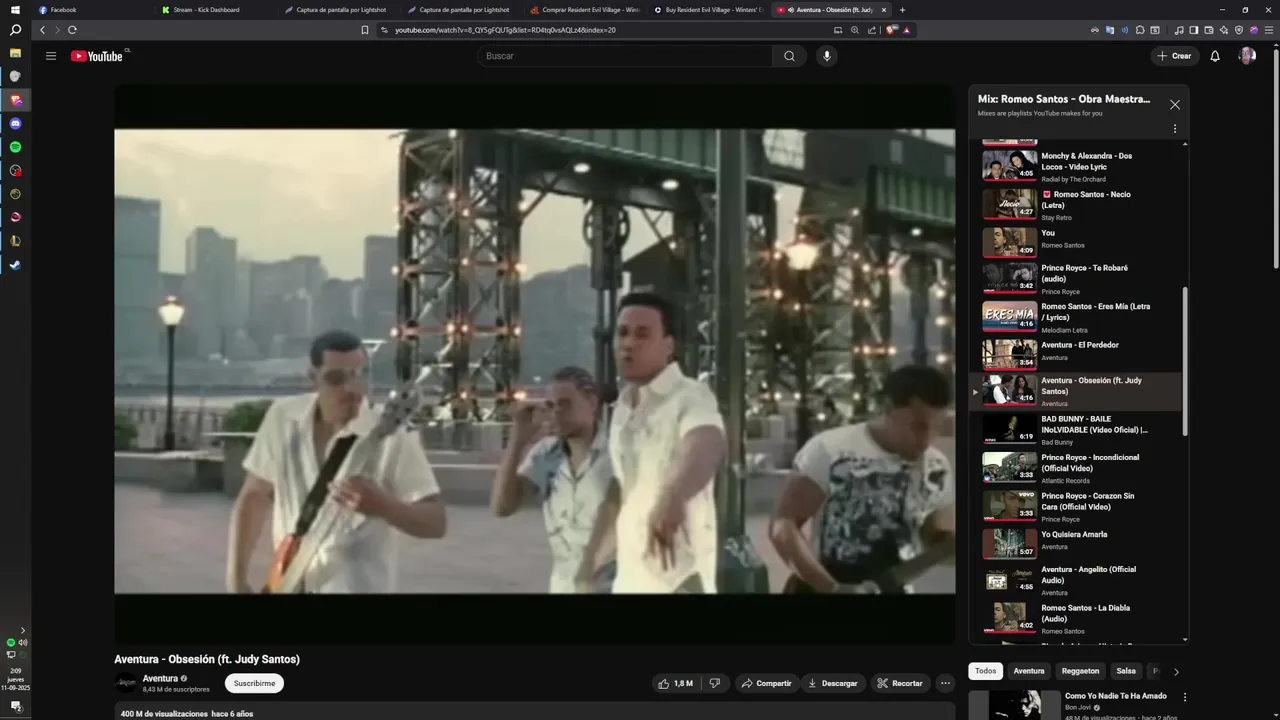Play Monchy & Alexandra - Dos Locos

(x=1075, y=167)
